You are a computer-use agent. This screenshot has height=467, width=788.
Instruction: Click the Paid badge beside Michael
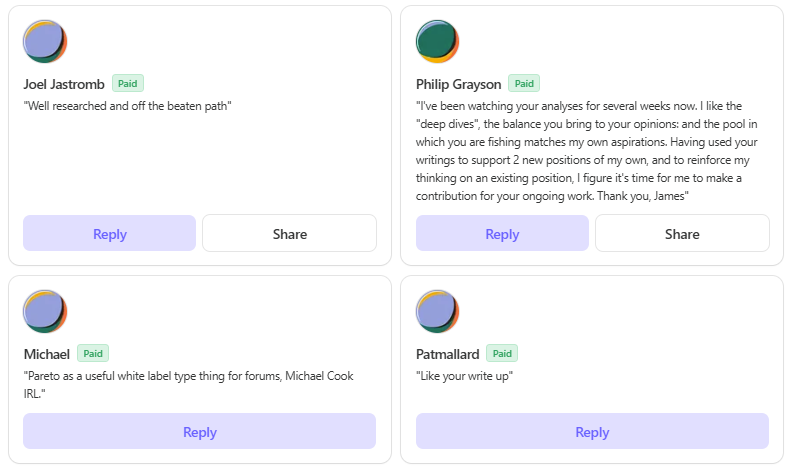click(93, 353)
